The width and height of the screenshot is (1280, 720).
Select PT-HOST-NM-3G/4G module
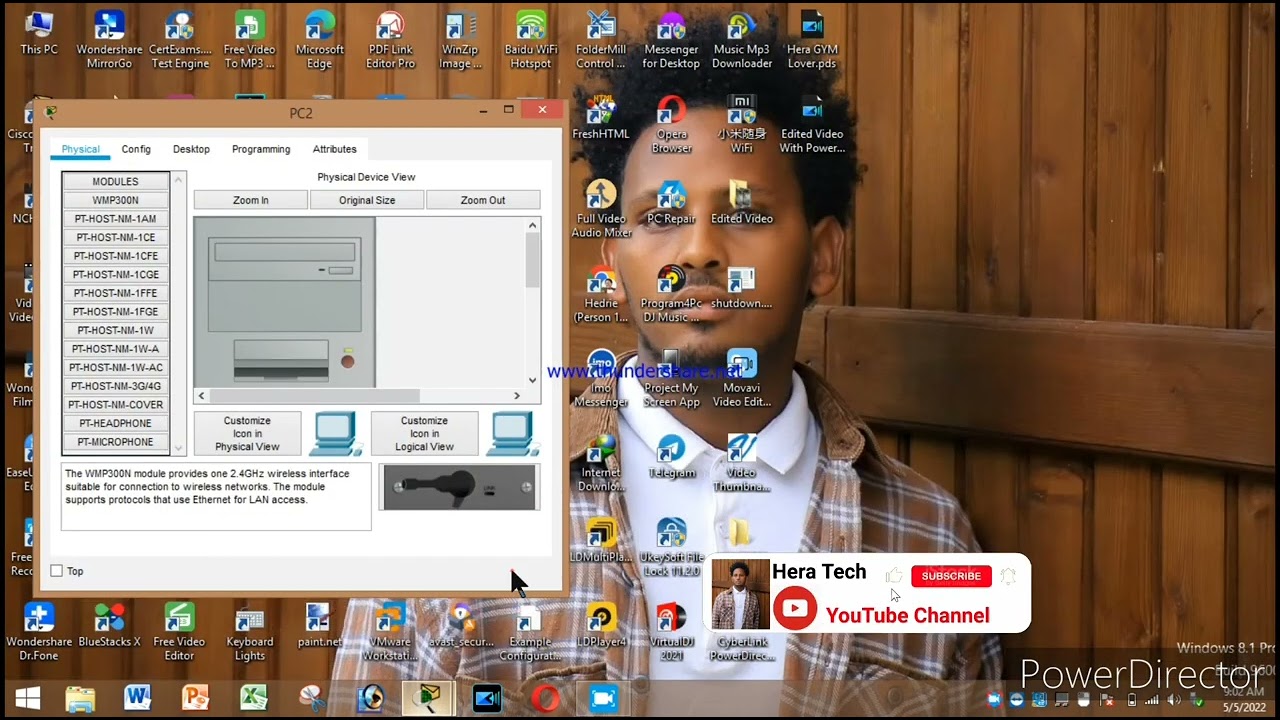click(116, 386)
